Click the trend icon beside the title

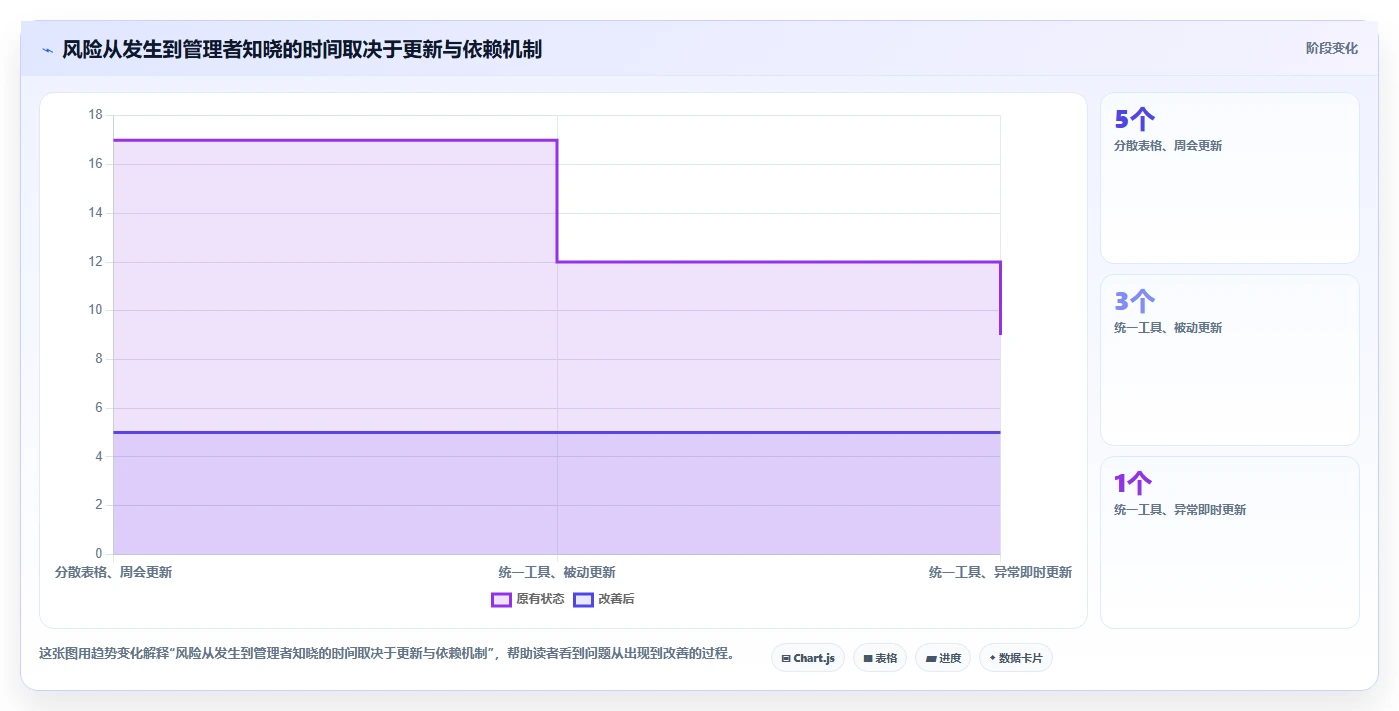coord(47,49)
